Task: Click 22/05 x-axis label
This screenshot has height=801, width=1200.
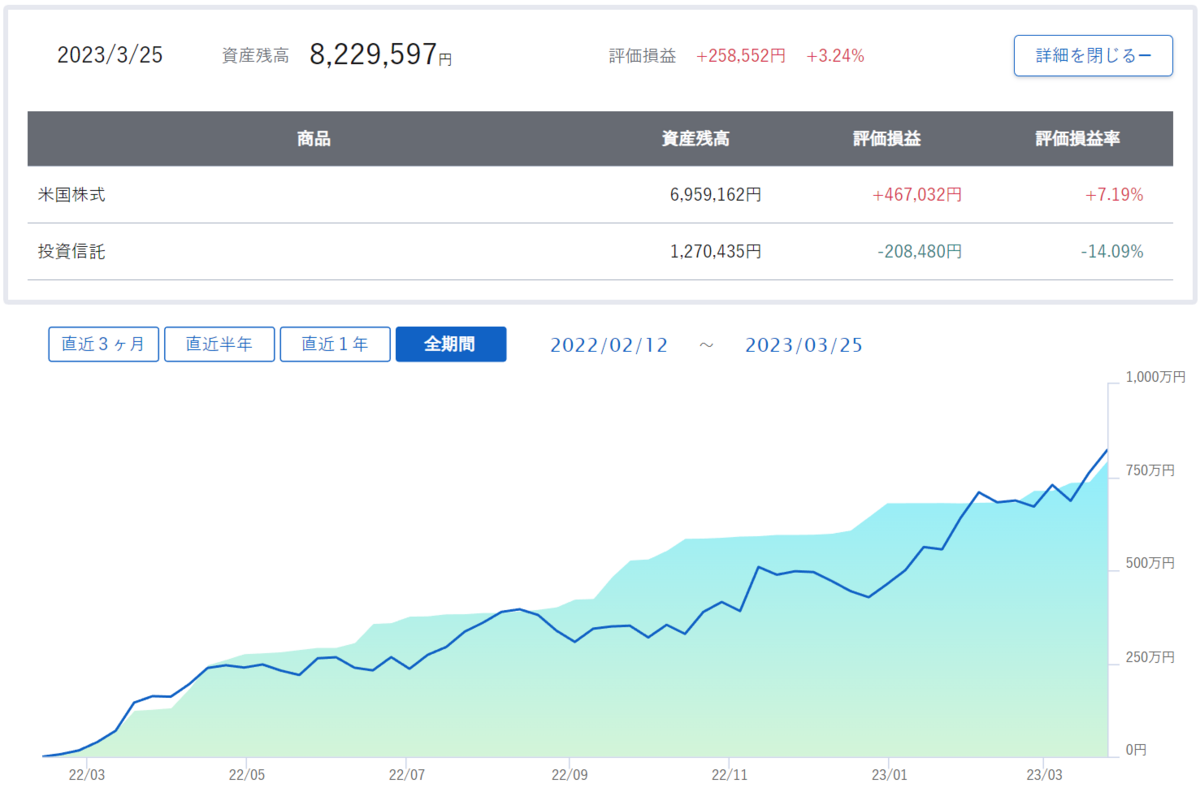Action: coord(246,774)
